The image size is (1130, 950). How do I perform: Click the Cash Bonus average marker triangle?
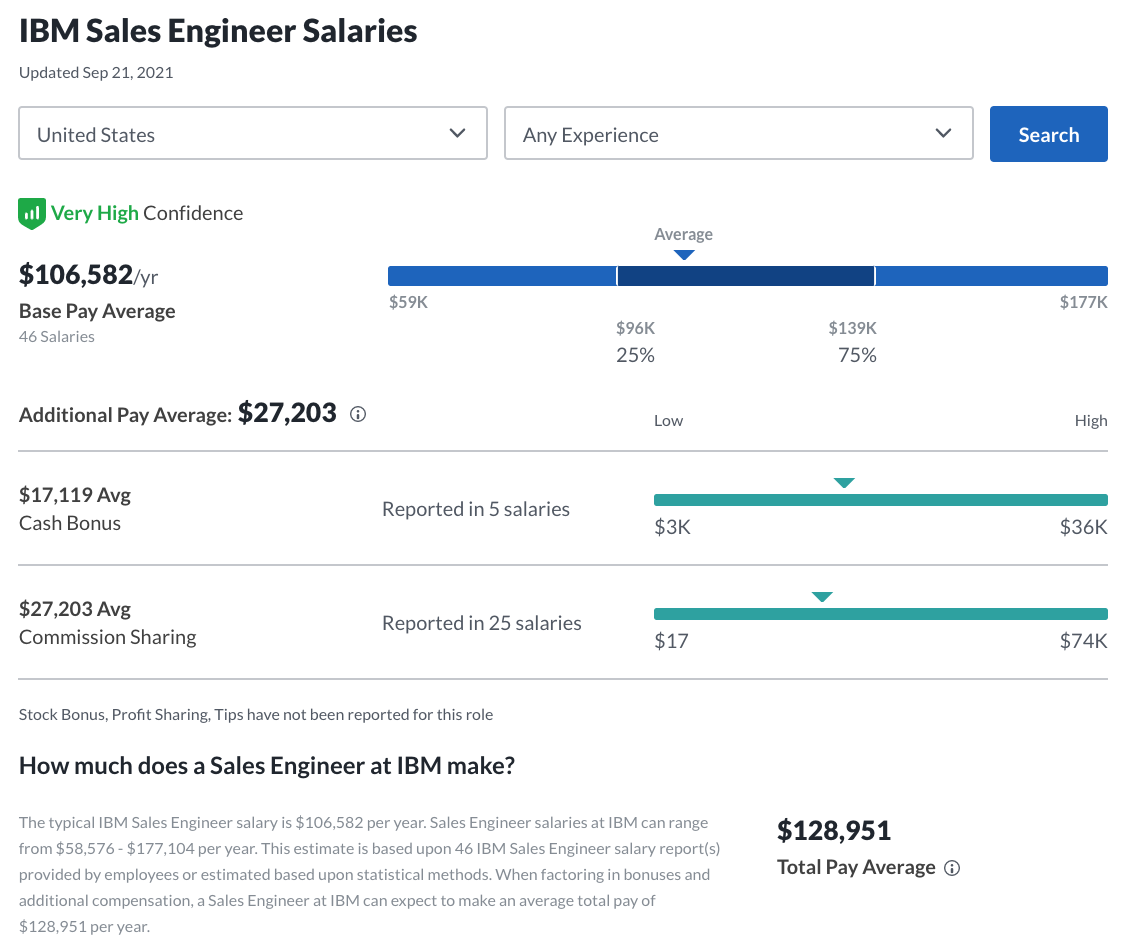click(x=844, y=483)
